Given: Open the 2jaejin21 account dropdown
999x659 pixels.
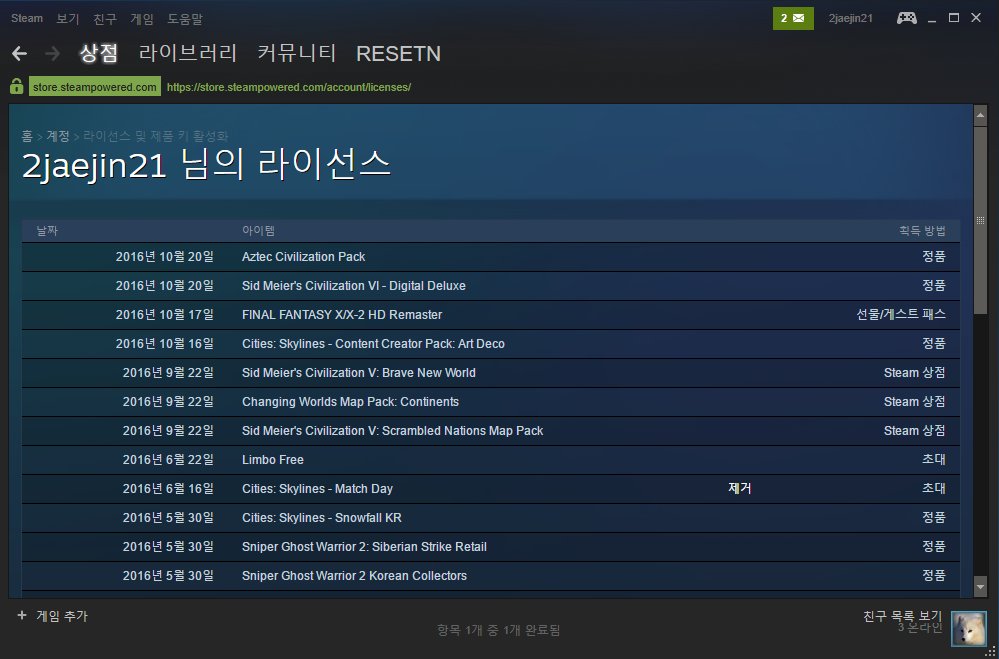Looking at the screenshot, I should pyautogui.click(x=851, y=18).
